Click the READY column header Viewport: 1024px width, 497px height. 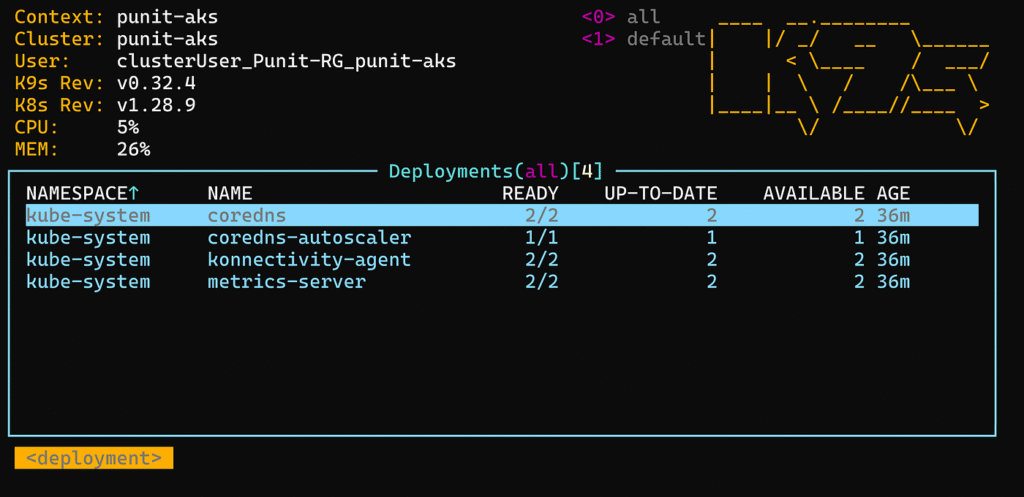[530, 193]
